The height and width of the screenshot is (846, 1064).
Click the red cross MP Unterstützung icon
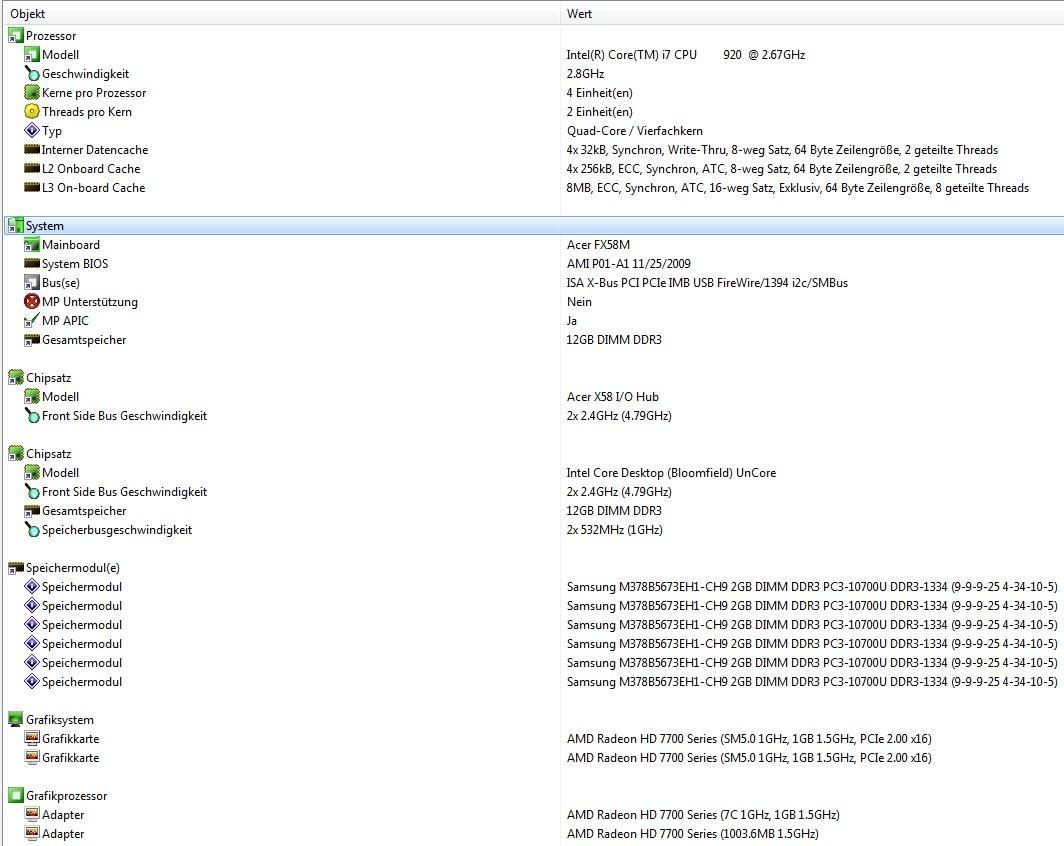tap(32, 302)
